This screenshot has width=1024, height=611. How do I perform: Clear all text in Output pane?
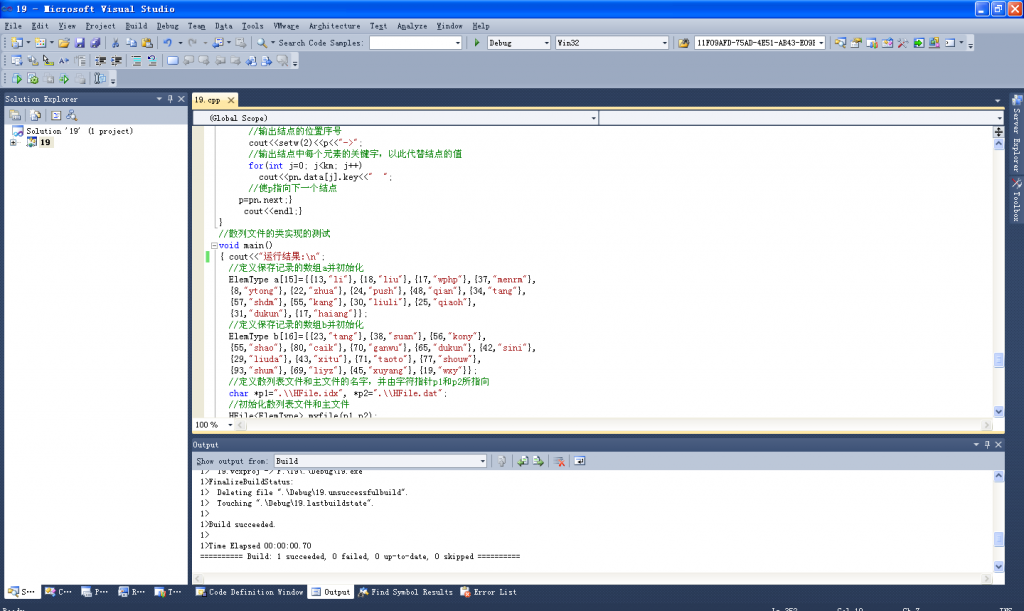pos(560,461)
